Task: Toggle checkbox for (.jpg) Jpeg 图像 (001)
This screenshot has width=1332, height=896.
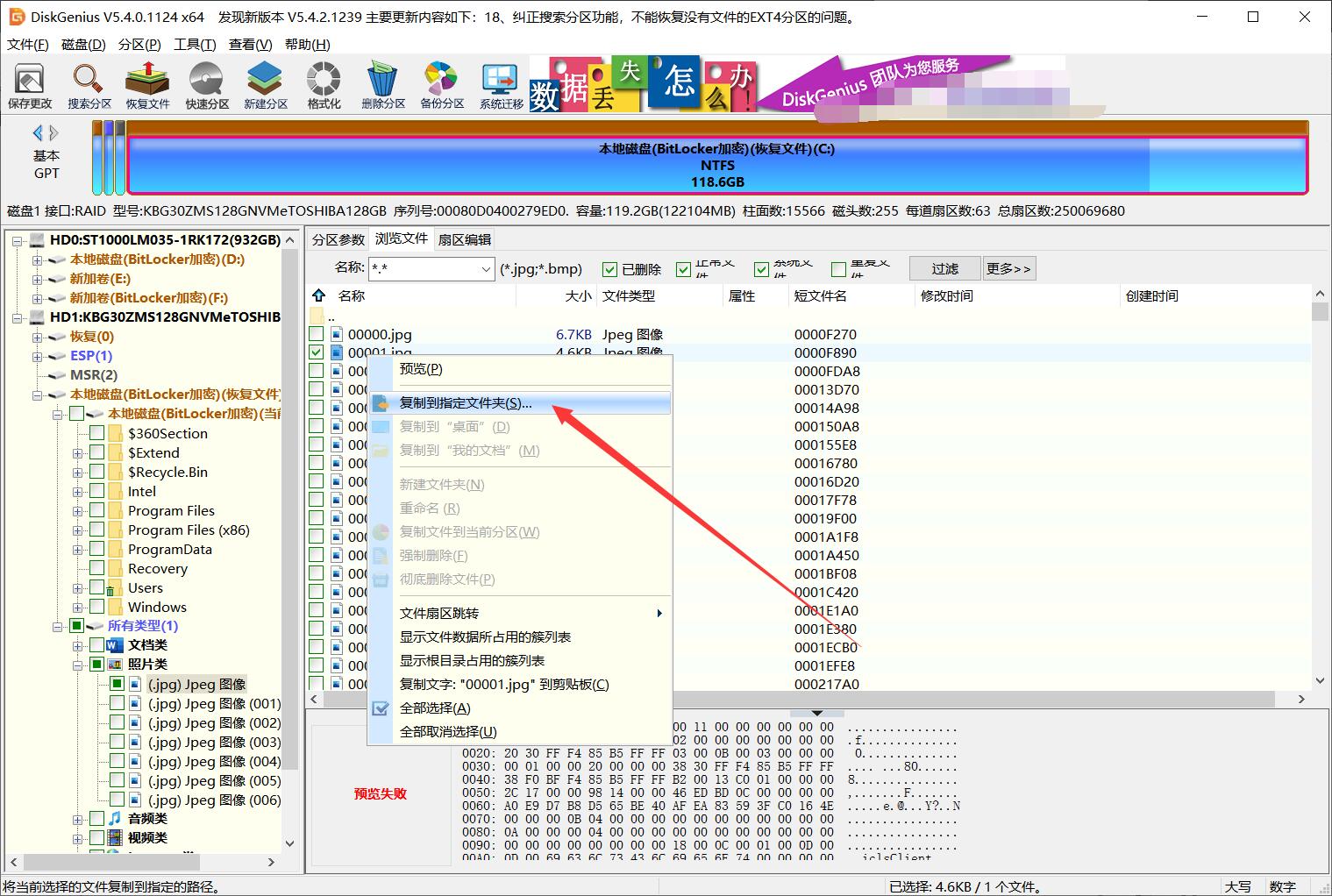Action: point(117,703)
